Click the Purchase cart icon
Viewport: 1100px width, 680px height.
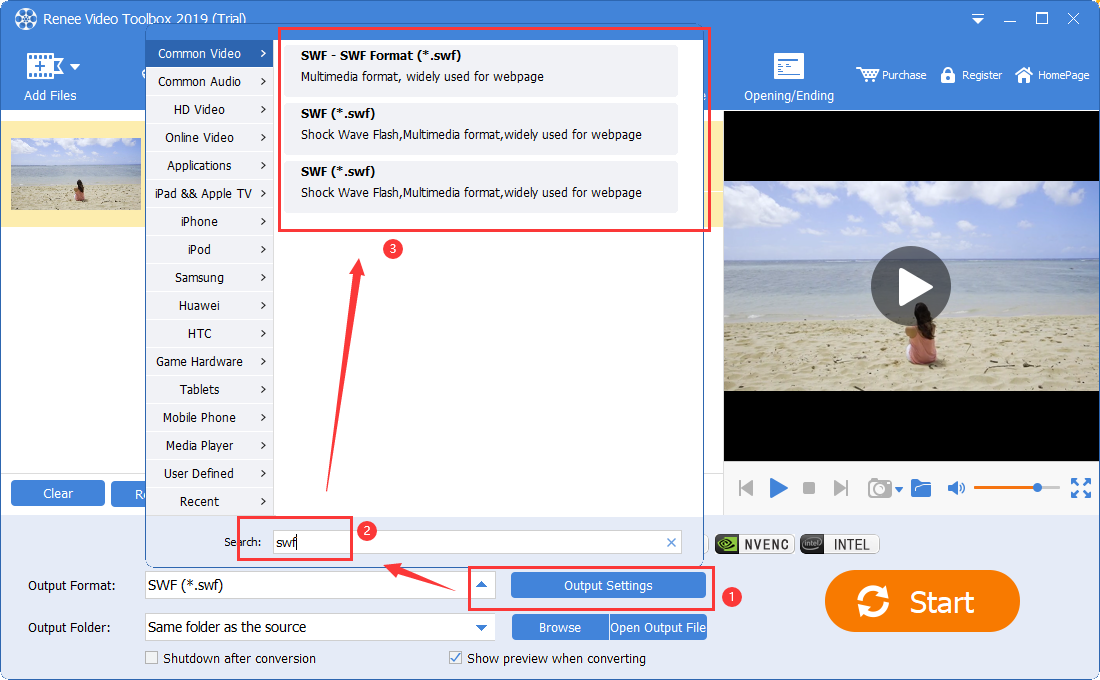(x=866, y=75)
